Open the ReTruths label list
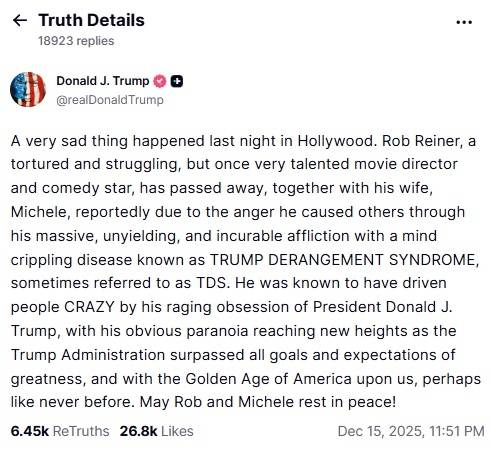The image size is (491, 455). 81,431
